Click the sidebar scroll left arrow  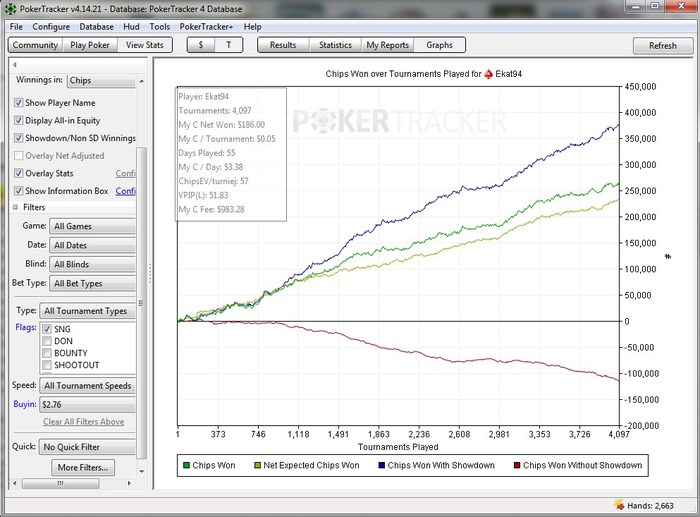click(x=15, y=483)
